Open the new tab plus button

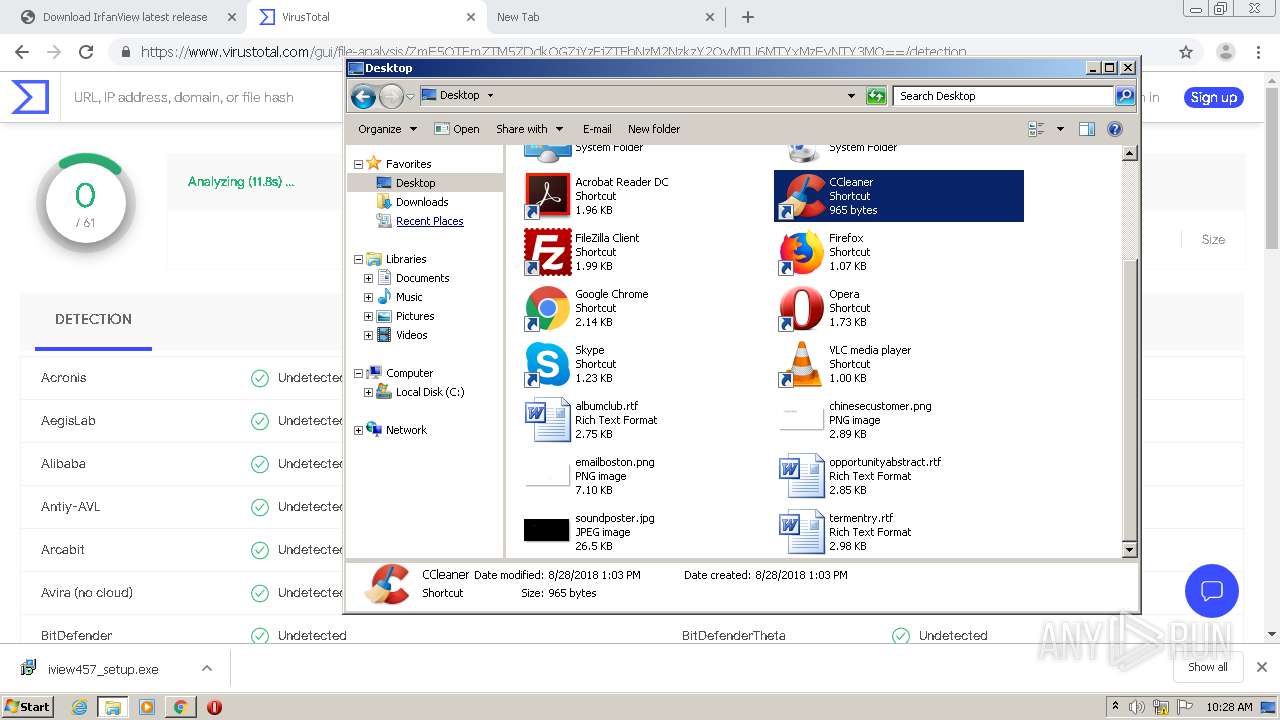pos(747,17)
